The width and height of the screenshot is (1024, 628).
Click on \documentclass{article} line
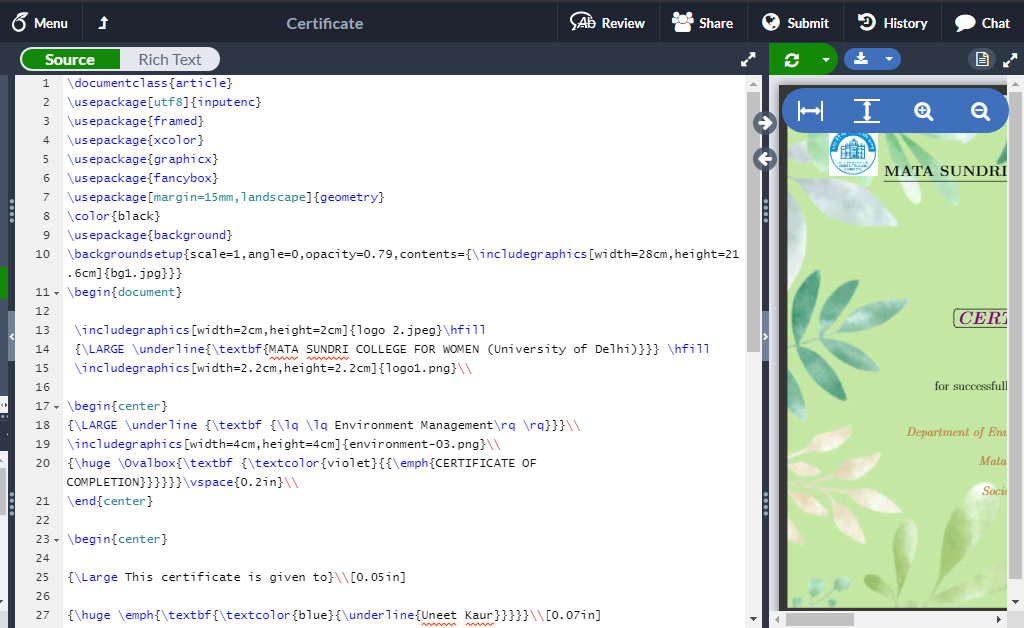click(150, 83)
